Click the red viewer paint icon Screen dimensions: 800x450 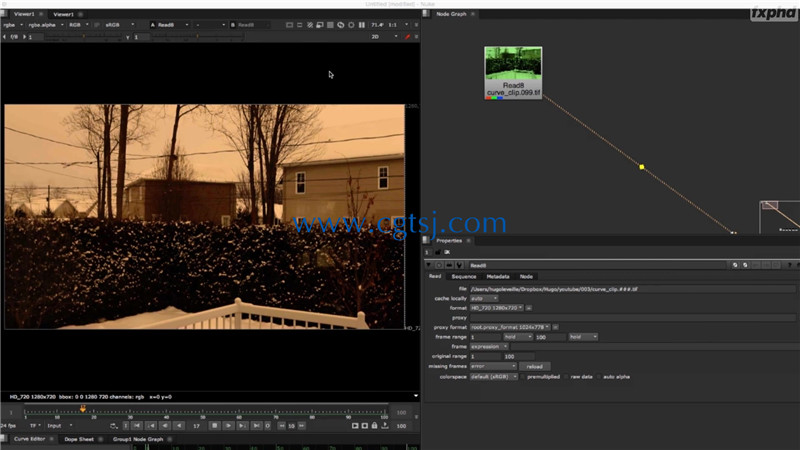(x=407, y=37)
